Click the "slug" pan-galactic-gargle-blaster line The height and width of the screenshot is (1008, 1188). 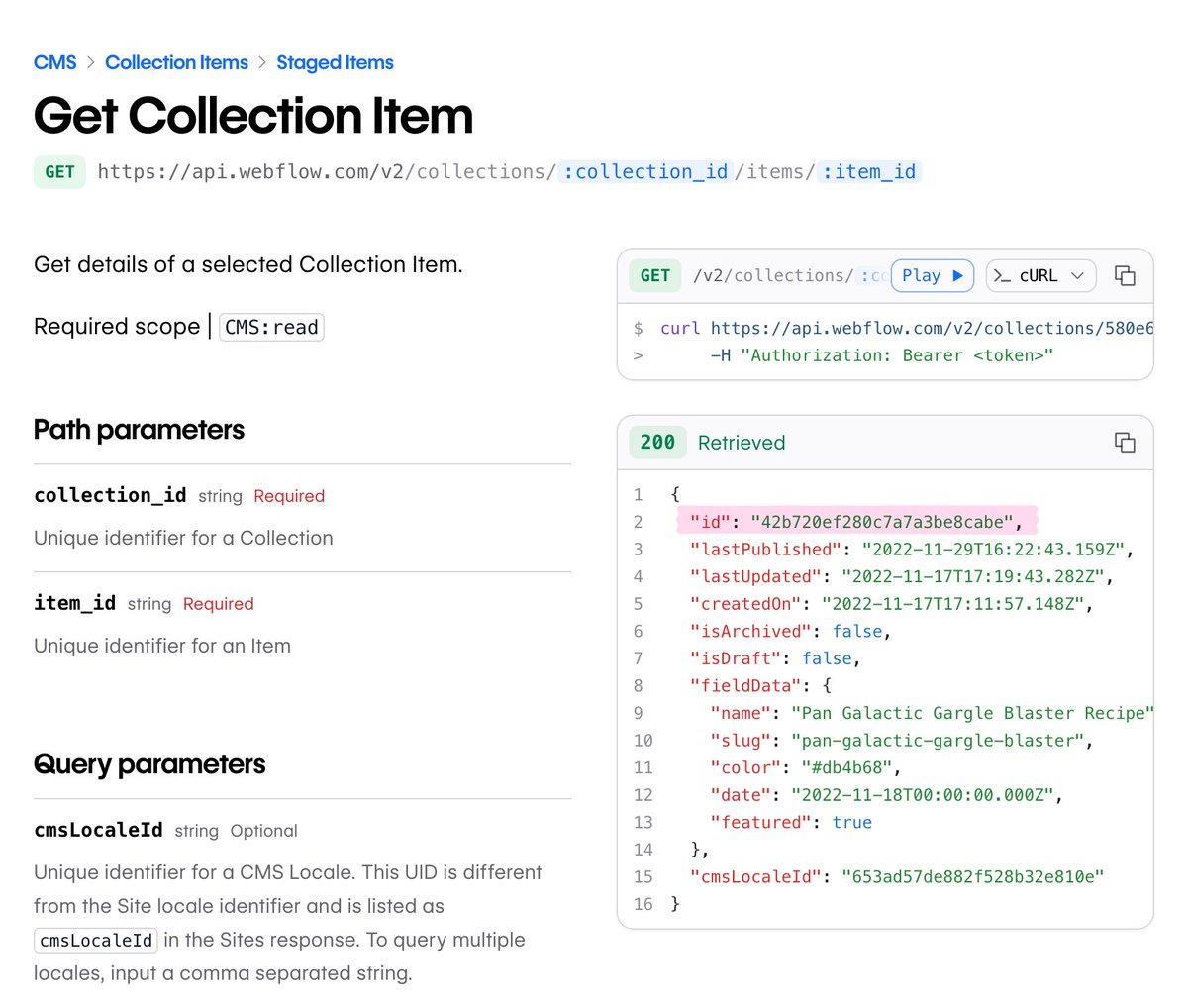pos(901,740)
